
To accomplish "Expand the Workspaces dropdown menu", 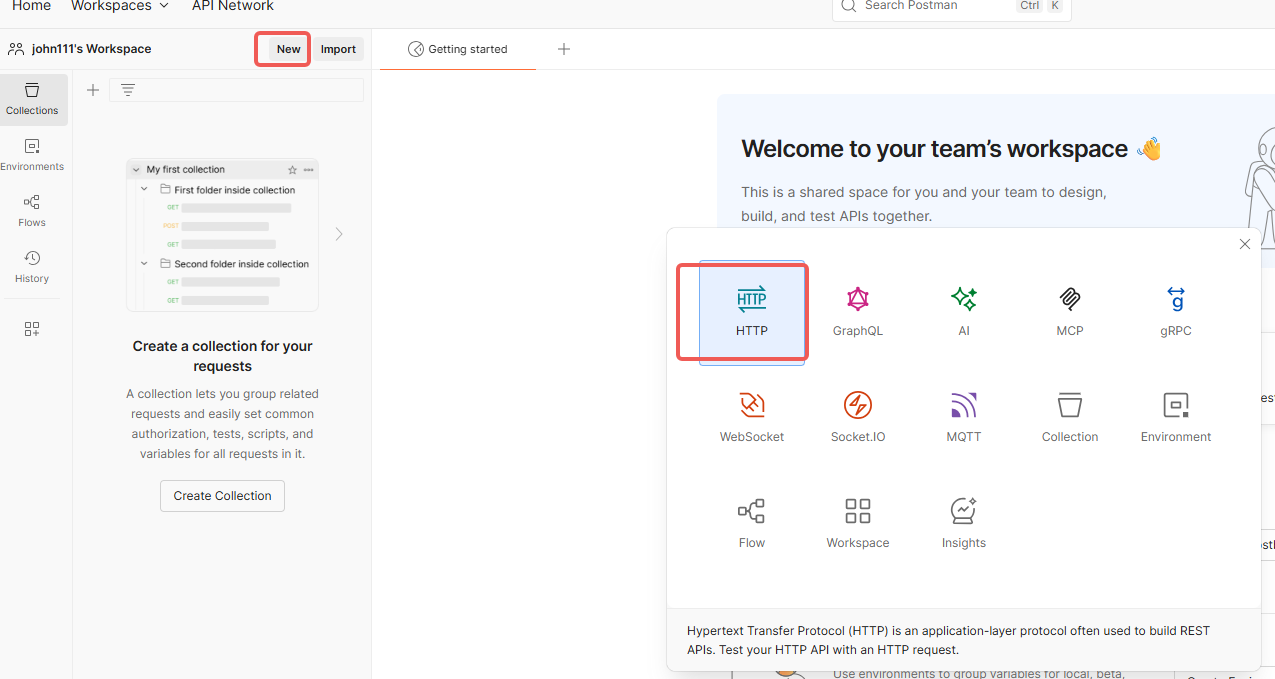I will [119, 6].
